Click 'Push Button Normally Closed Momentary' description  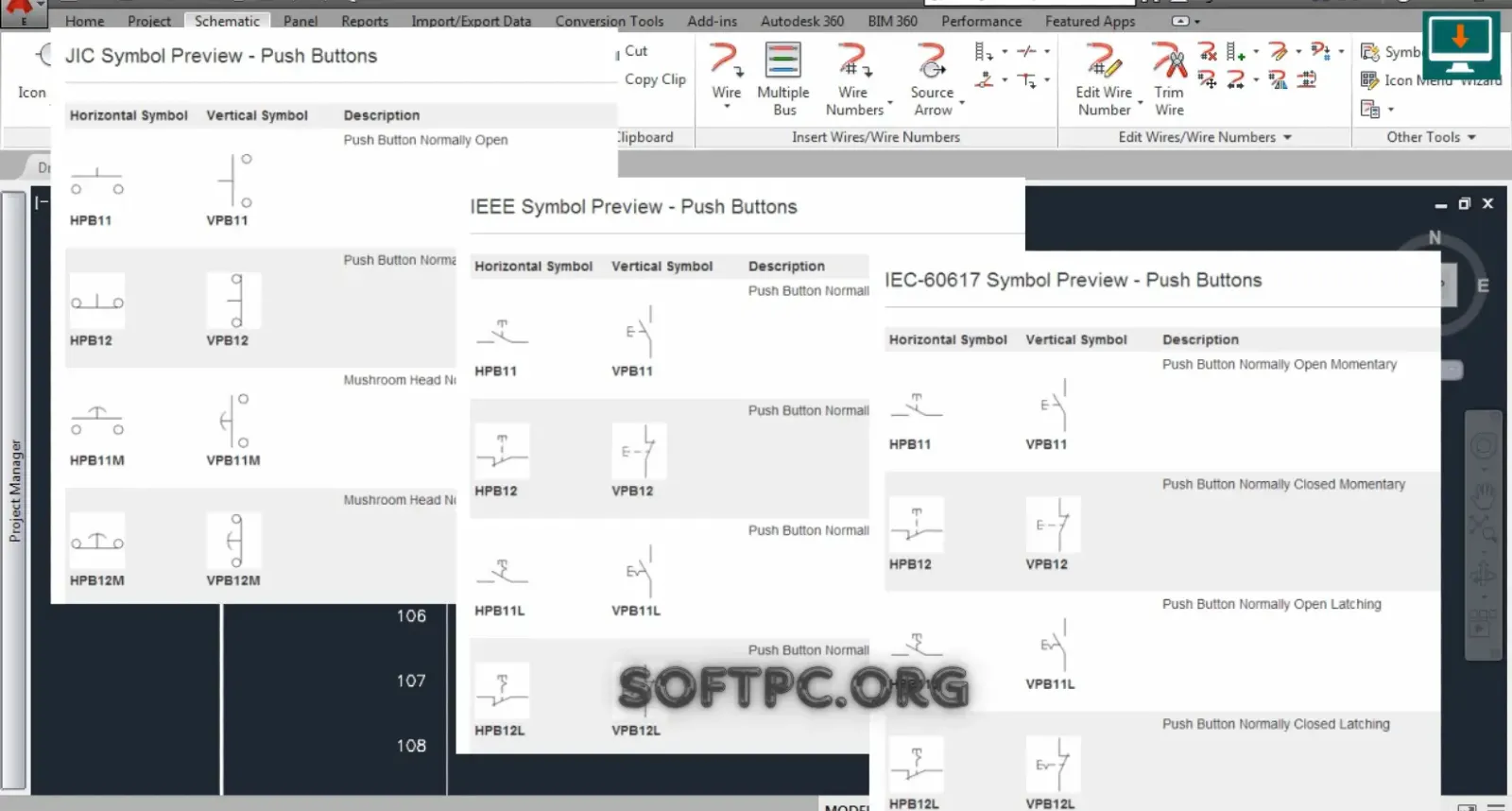tap(1283, 484)
